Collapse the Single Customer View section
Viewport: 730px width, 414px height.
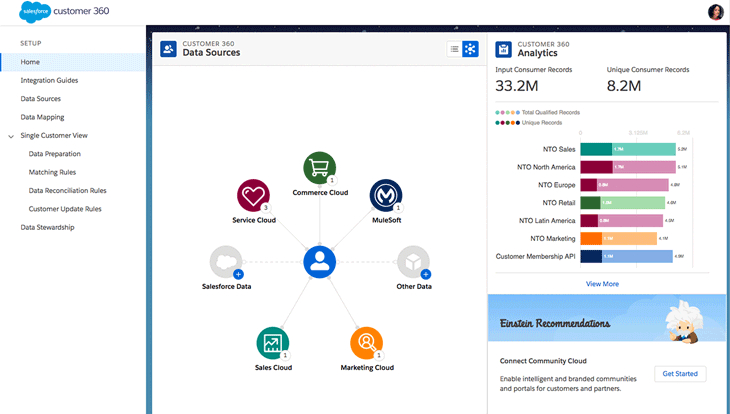click(x=11, y=135)
